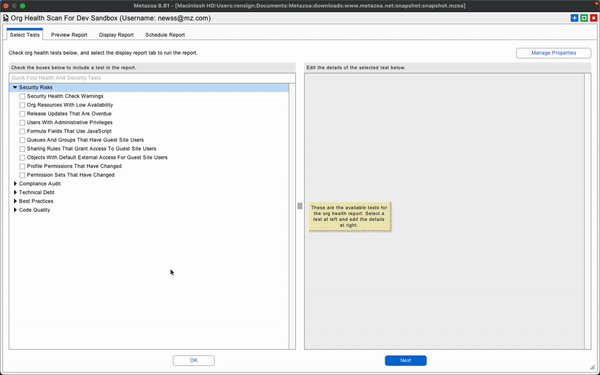Focus the Quick Find Health And Security Tests field

pos(152,78)
